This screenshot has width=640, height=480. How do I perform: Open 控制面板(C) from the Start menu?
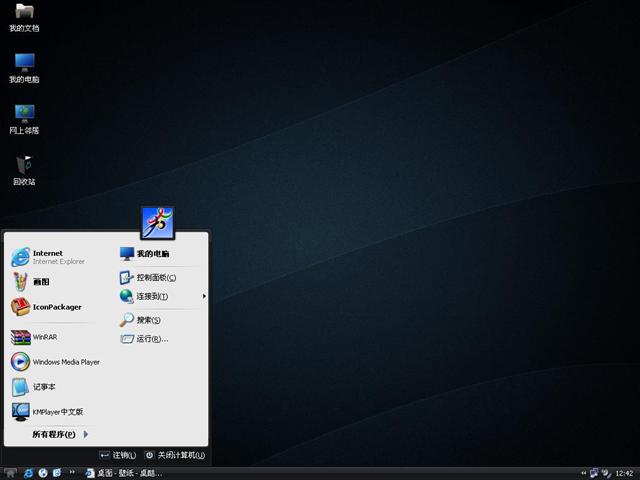pyautogui.click(x=155, y=277)
